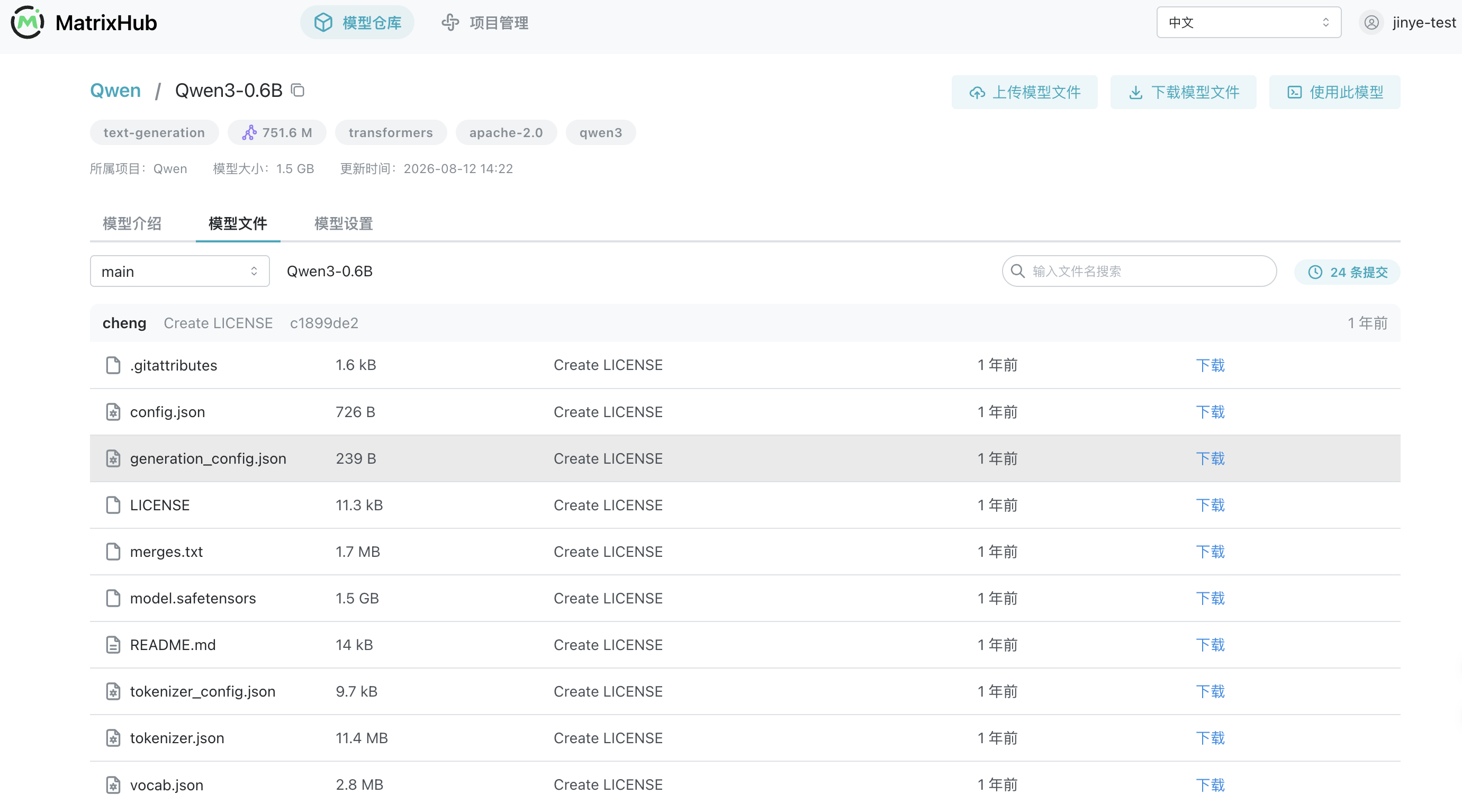Open the merges.txt file name
Screen dimensions: 1462x812
coord(166,551)
